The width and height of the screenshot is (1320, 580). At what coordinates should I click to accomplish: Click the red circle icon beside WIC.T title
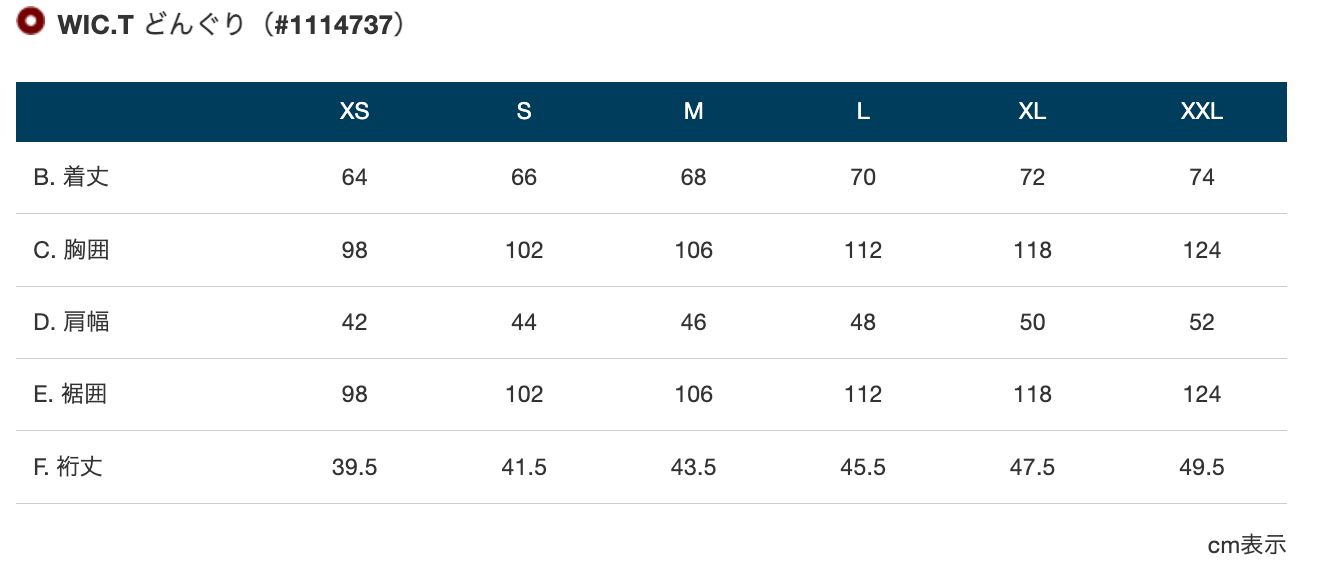coord(31,22)
